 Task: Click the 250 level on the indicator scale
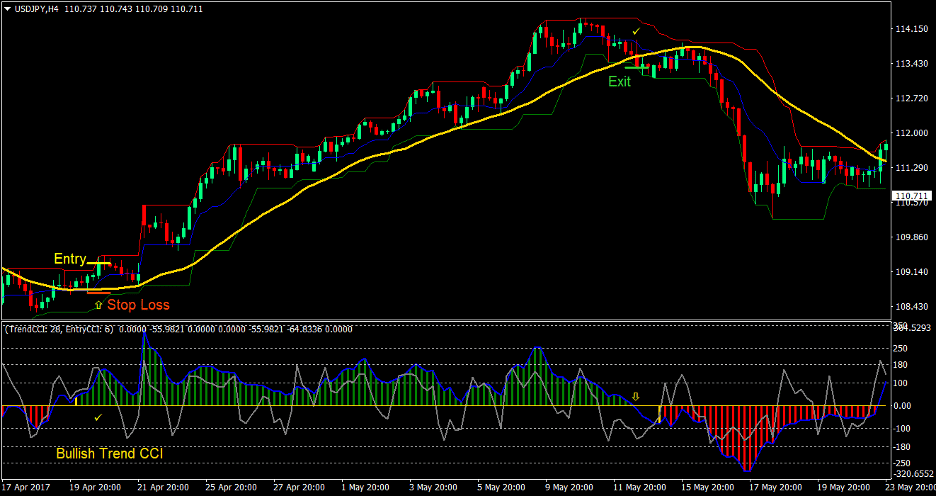[901, 349]
